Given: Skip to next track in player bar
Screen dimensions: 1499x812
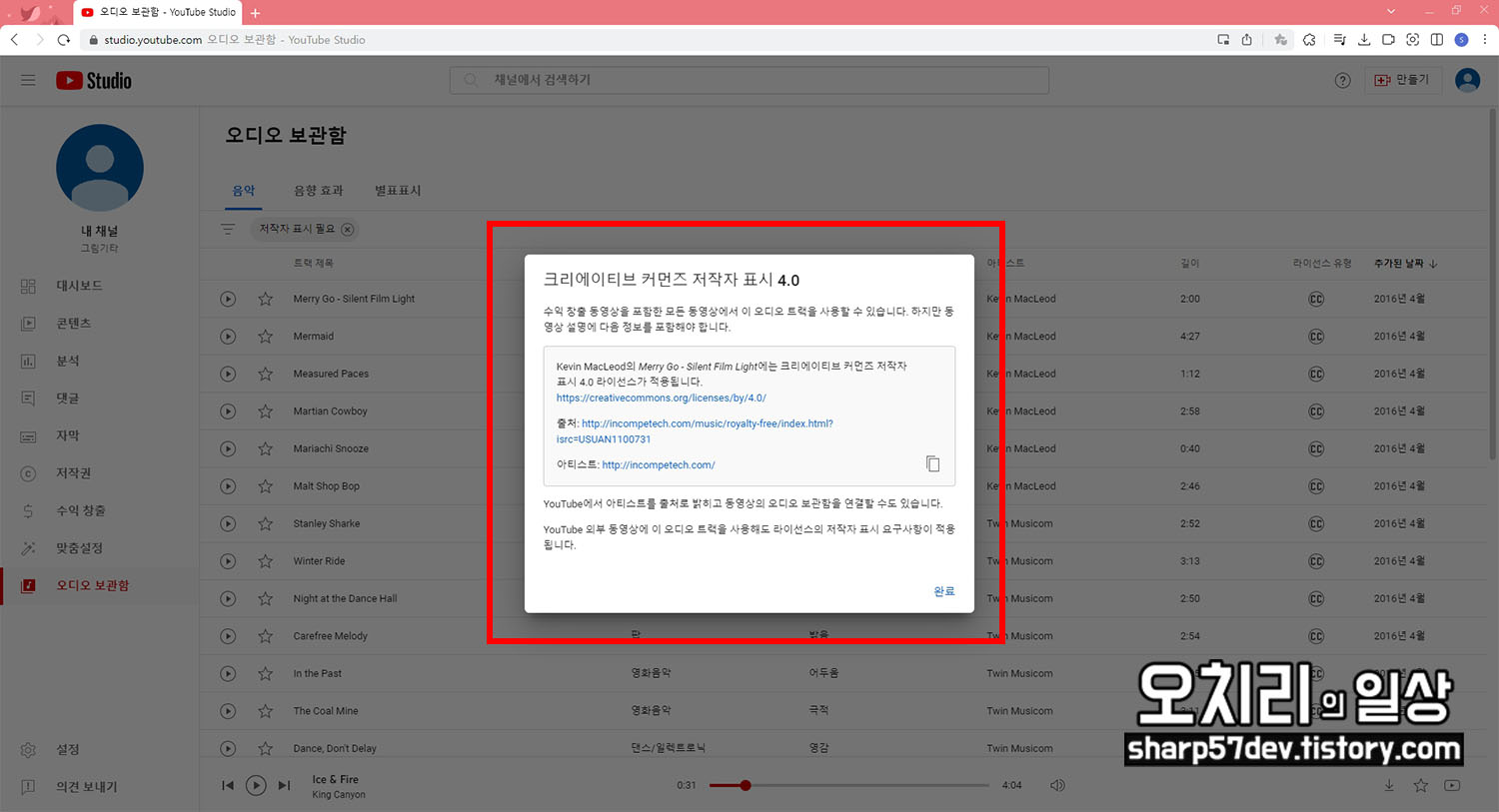Looking at the screenshot, I should (x=284, y=786).
